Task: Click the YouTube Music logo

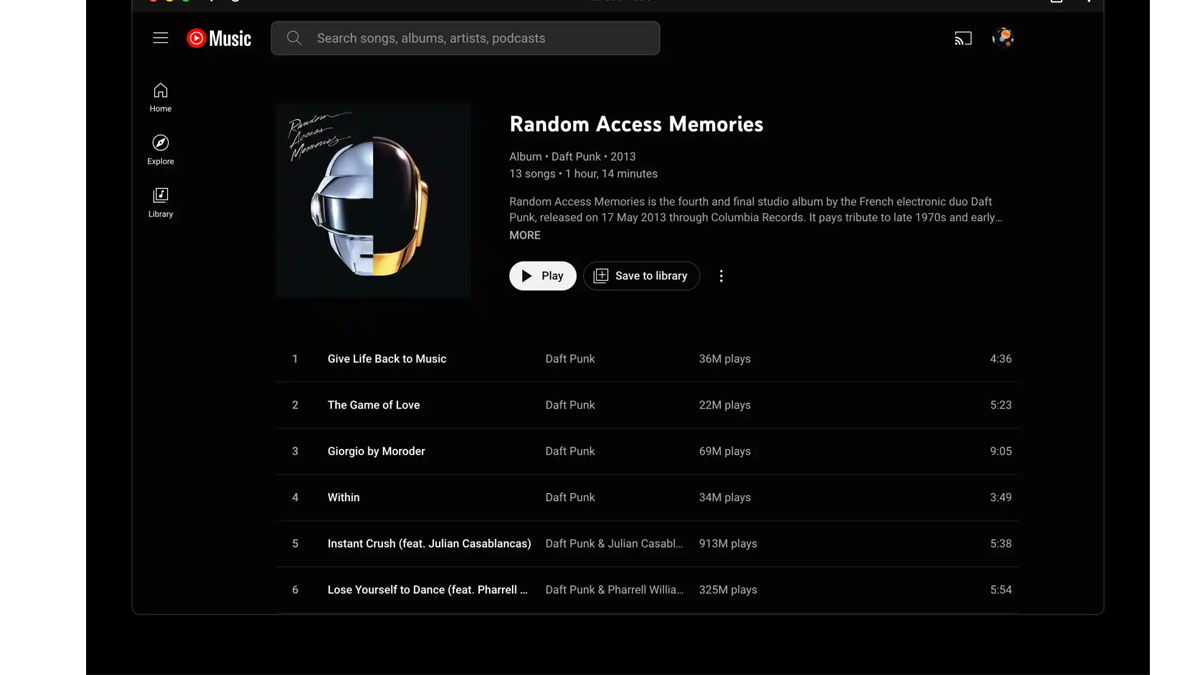Action: (x=219, y=38)
